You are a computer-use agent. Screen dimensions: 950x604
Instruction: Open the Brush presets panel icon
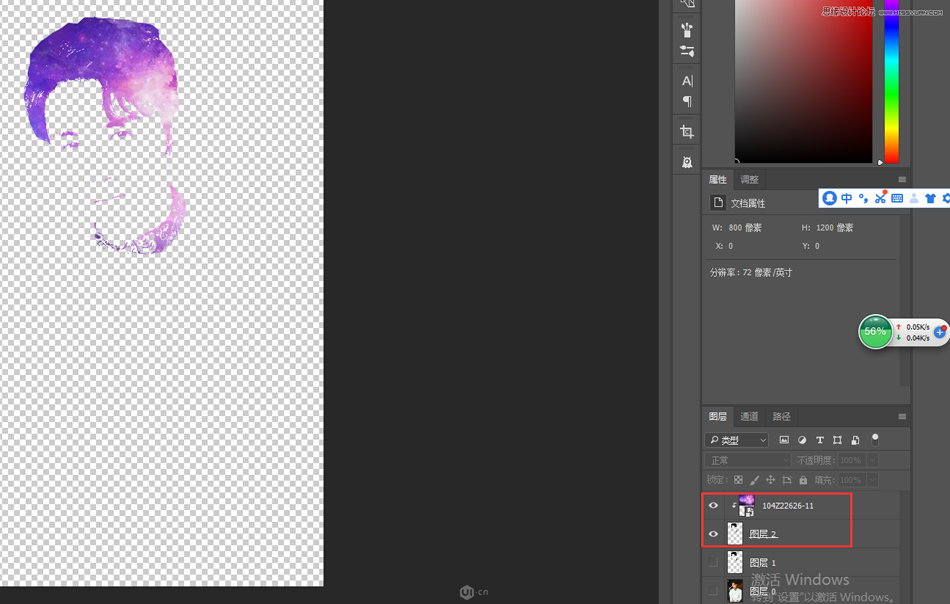pyautogui.click(x=686, y=29)
